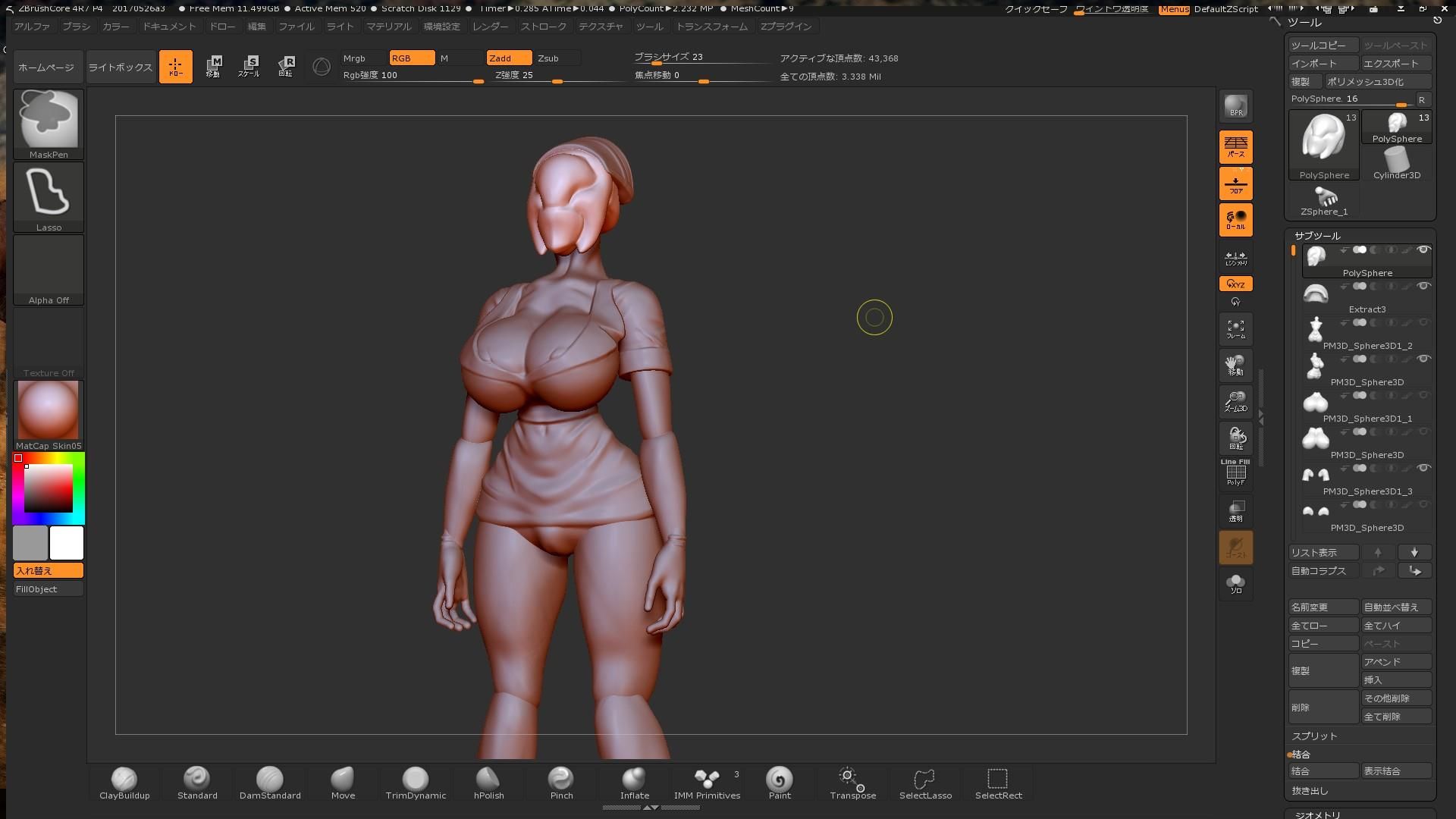Collapse the サブツール panel header
This screenshot has width=1456, height=819.
1317,236
